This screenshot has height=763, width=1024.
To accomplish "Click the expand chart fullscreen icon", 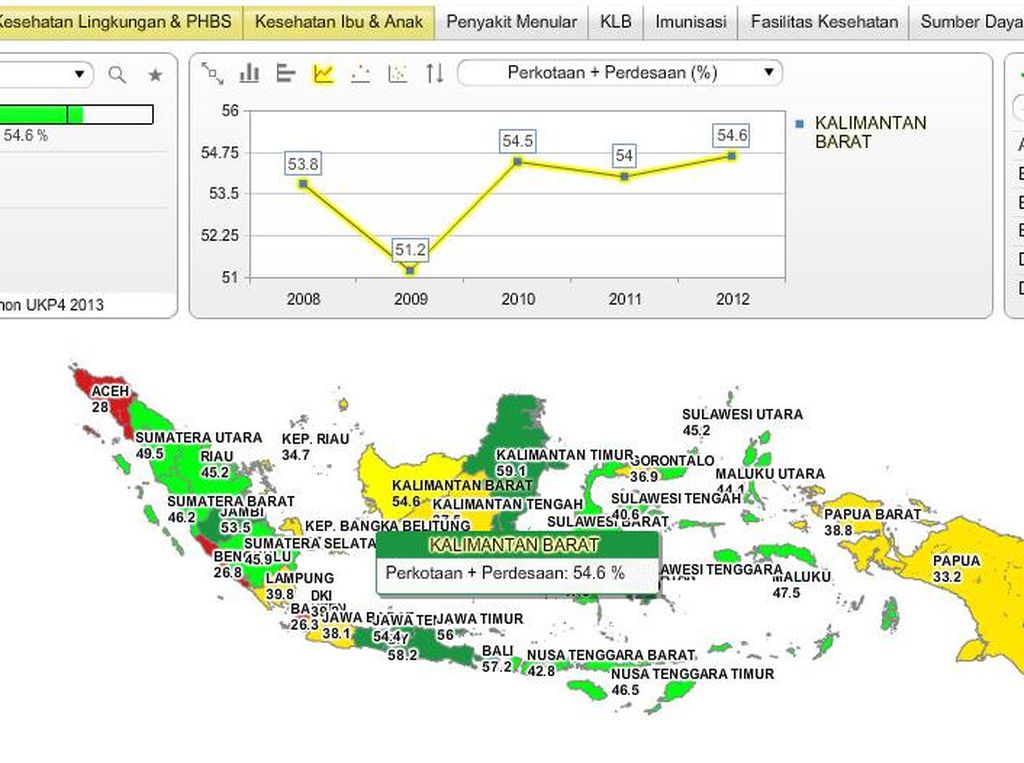I will click(212, 73).
